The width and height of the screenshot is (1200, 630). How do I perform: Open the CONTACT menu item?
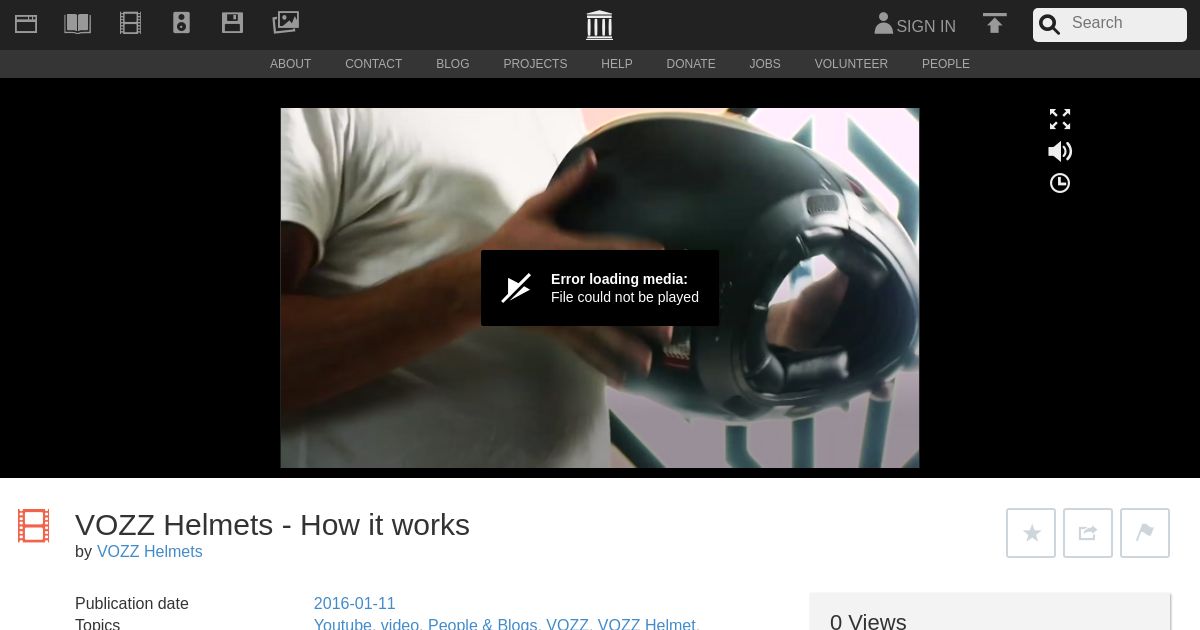pos(374,64)
